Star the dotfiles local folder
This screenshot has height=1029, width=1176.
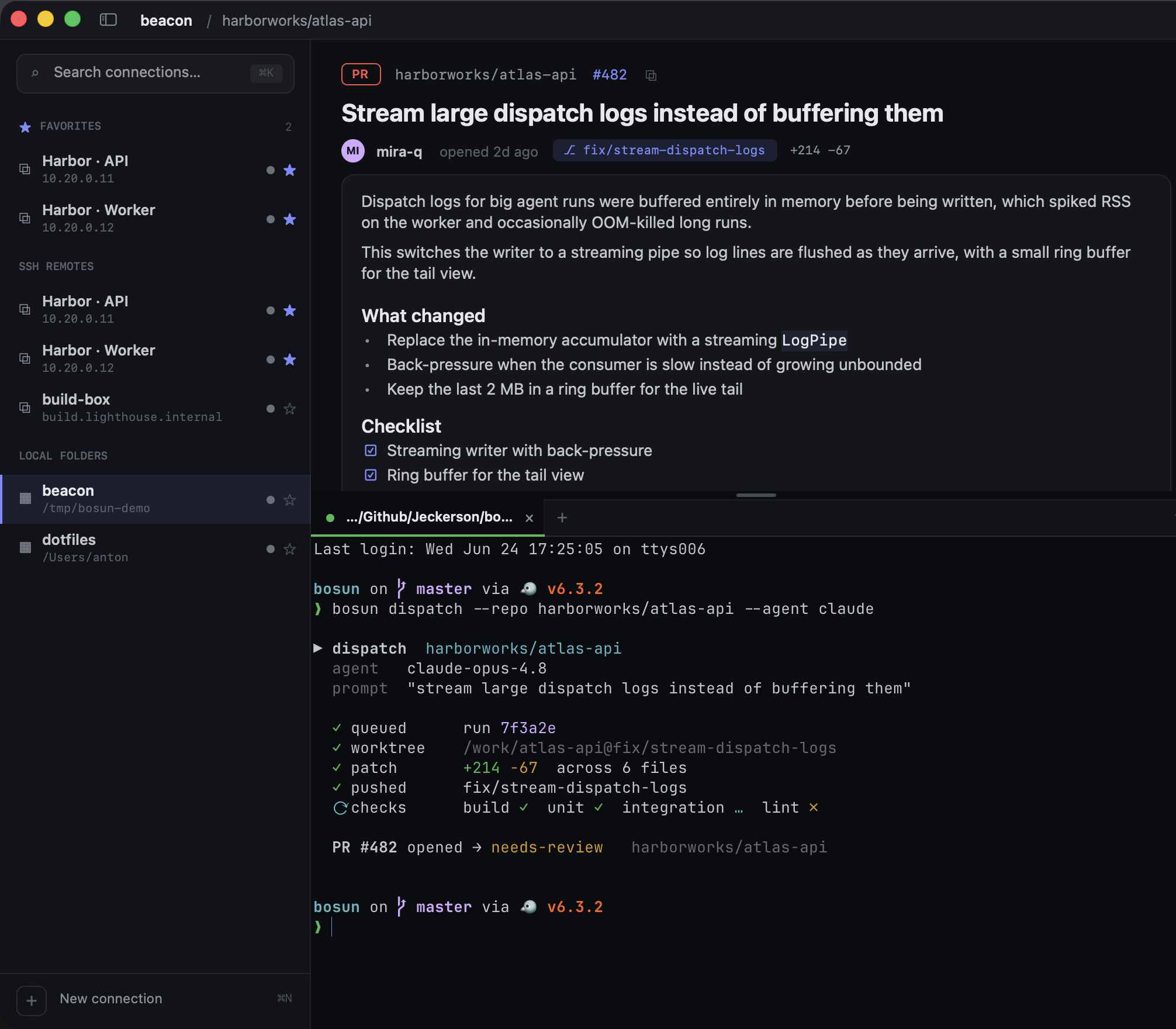(289, 549)
